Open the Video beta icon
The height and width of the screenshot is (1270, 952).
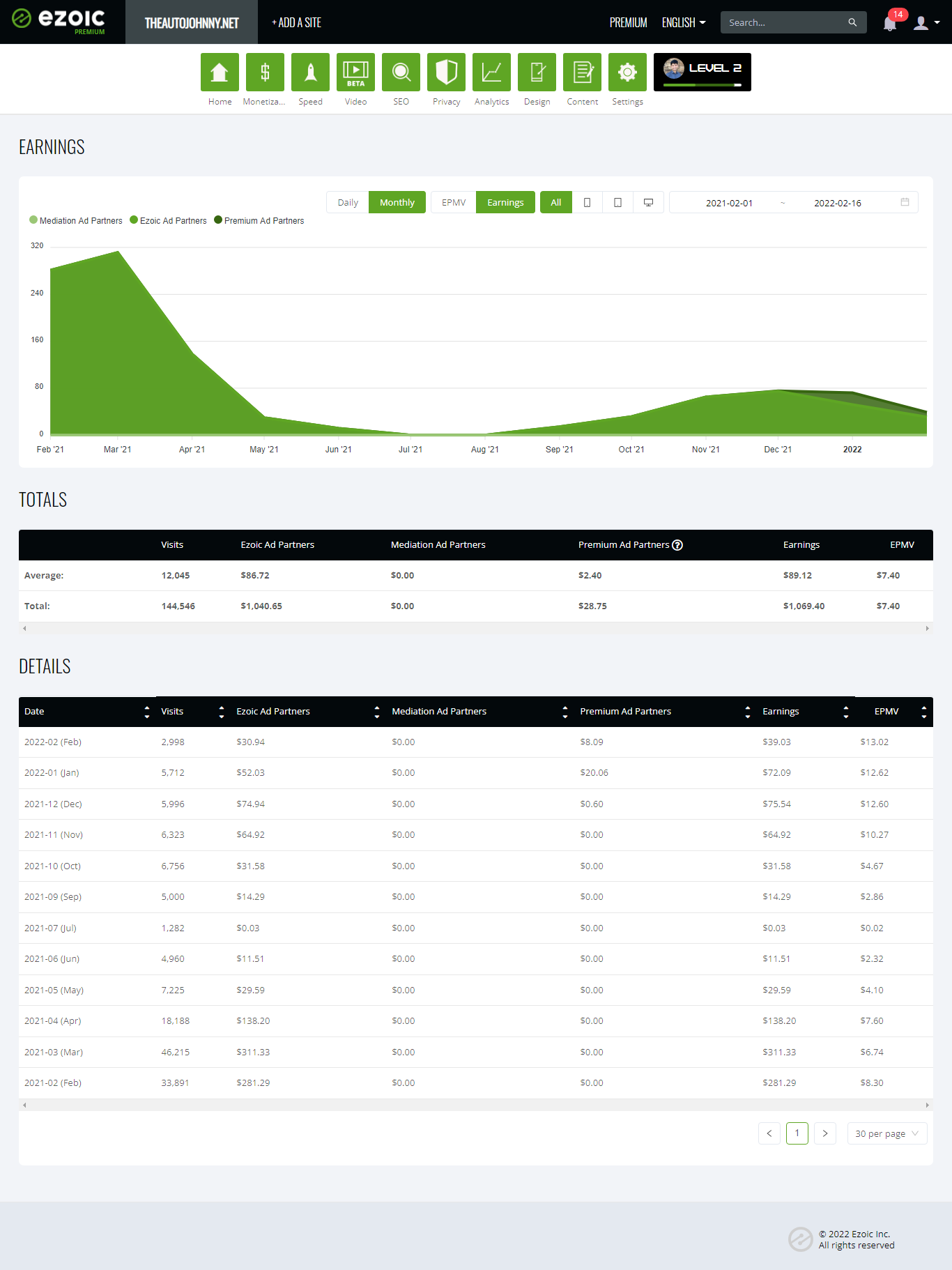pyautogui.click(x=355, y=72)
